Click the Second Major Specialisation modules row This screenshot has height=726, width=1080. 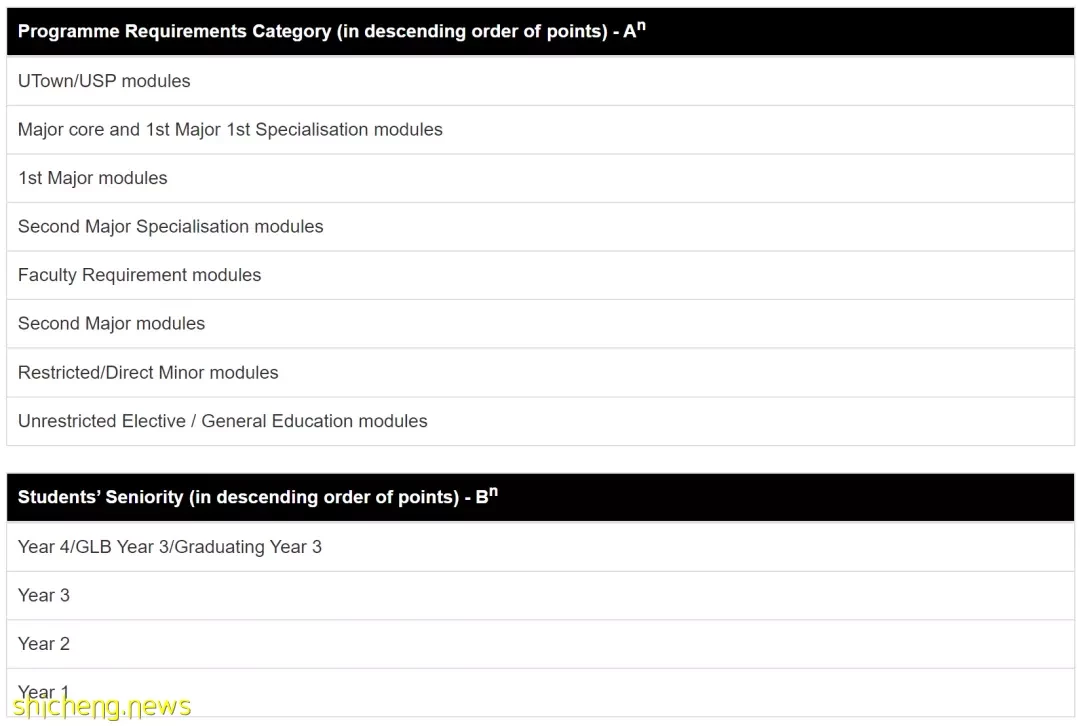540,227
